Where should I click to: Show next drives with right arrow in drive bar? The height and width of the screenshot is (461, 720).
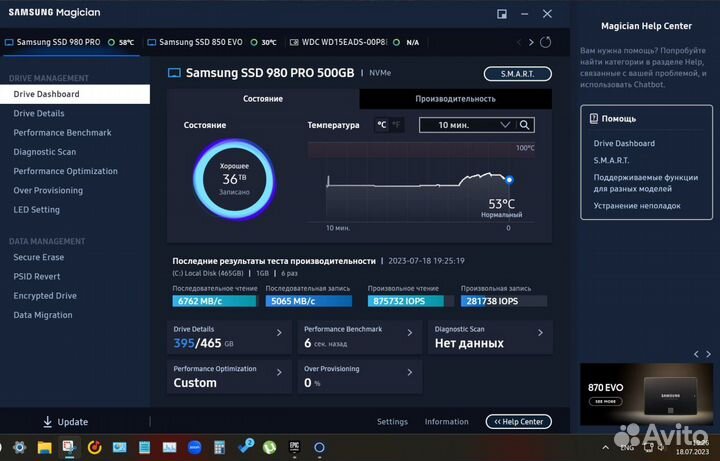531,42
